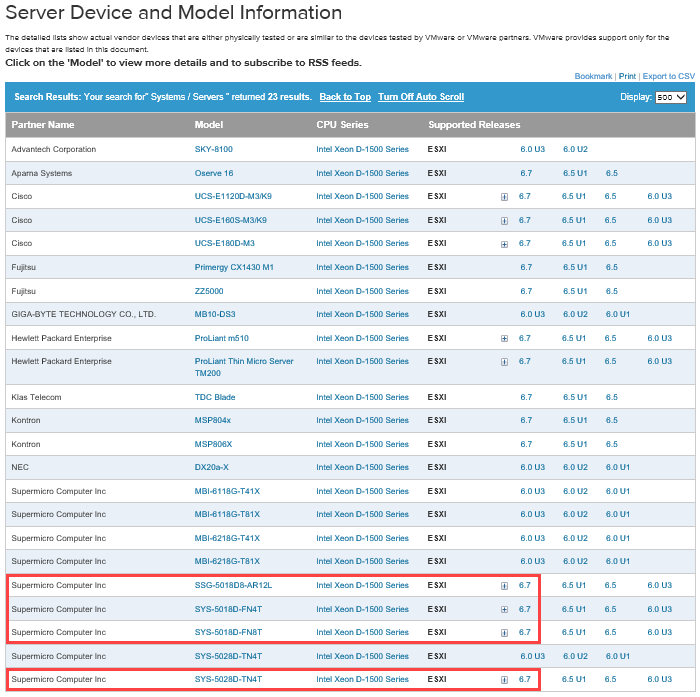Open the Display results-per-page dropdown
700x697 pixels.
[671, 97]
